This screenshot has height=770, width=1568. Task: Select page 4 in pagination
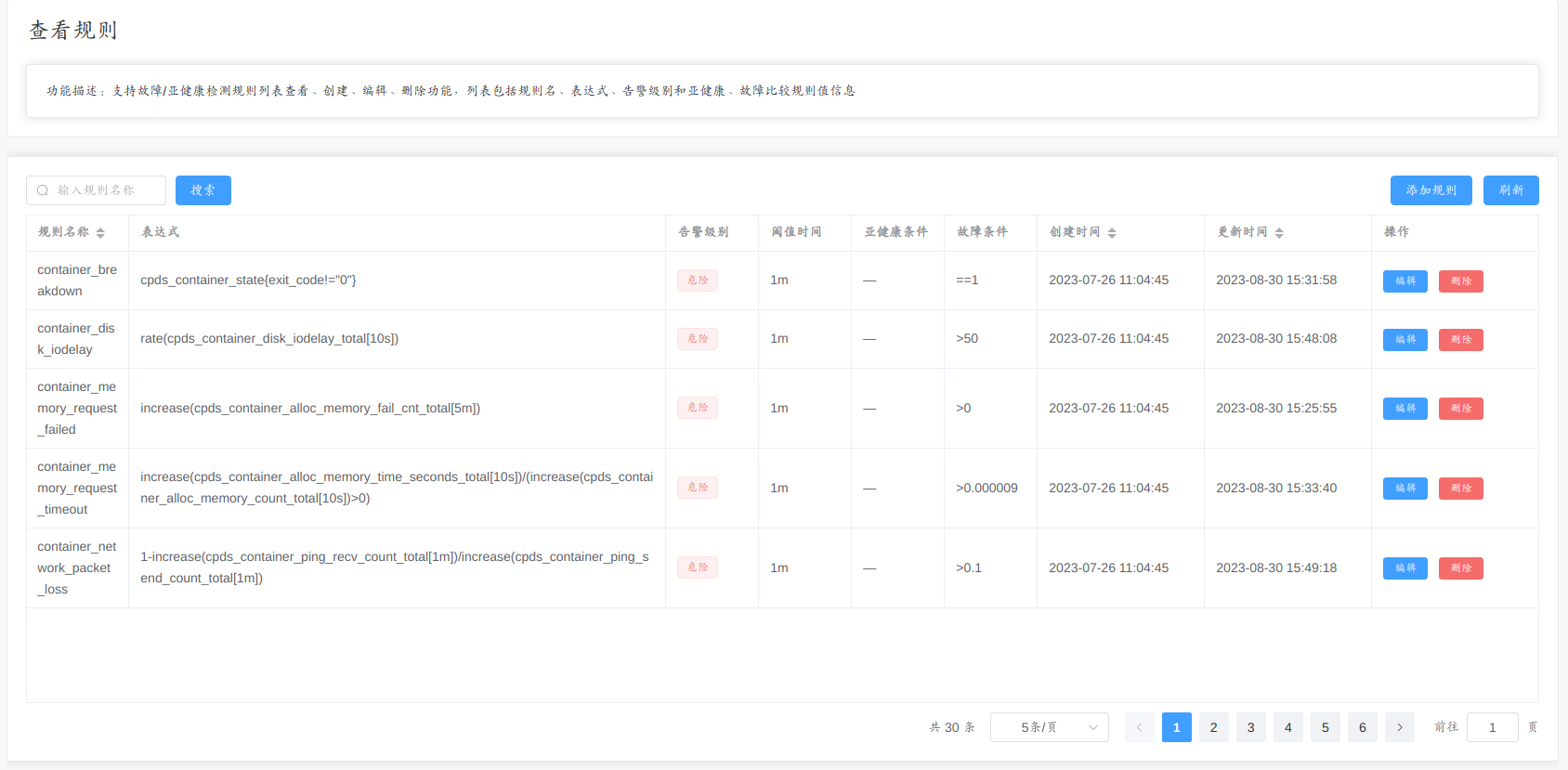(x=1287, y=727)
